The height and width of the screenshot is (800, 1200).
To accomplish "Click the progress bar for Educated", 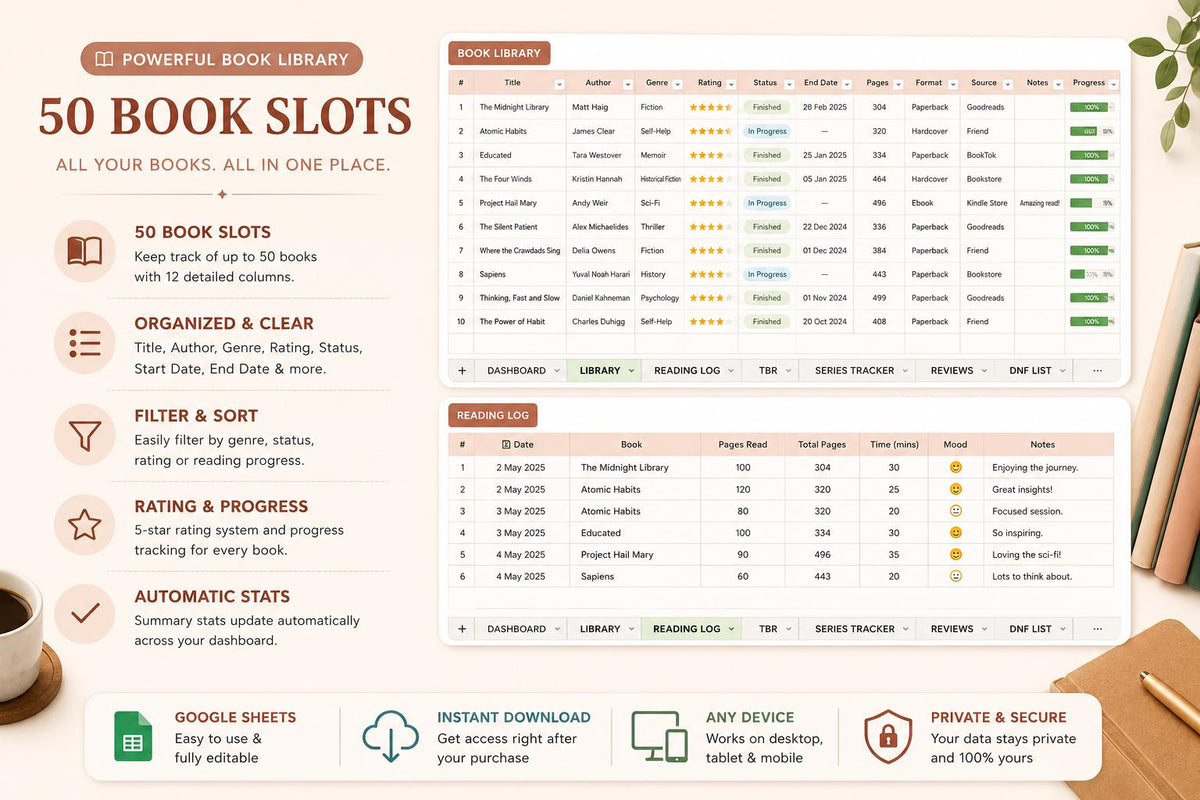I will coord(1091,155).
